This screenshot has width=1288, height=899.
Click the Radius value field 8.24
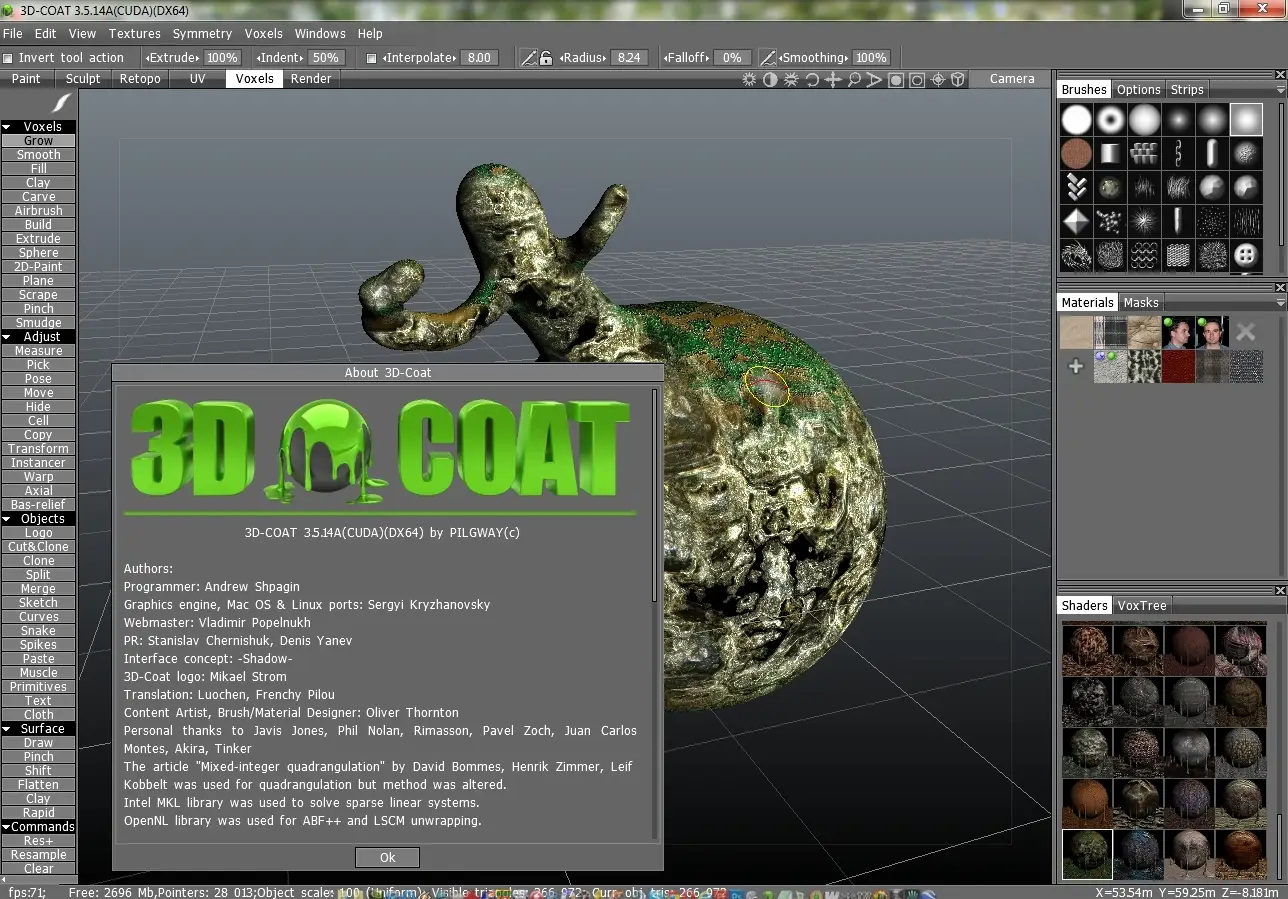pyautogui.click(x=629, y=58)
